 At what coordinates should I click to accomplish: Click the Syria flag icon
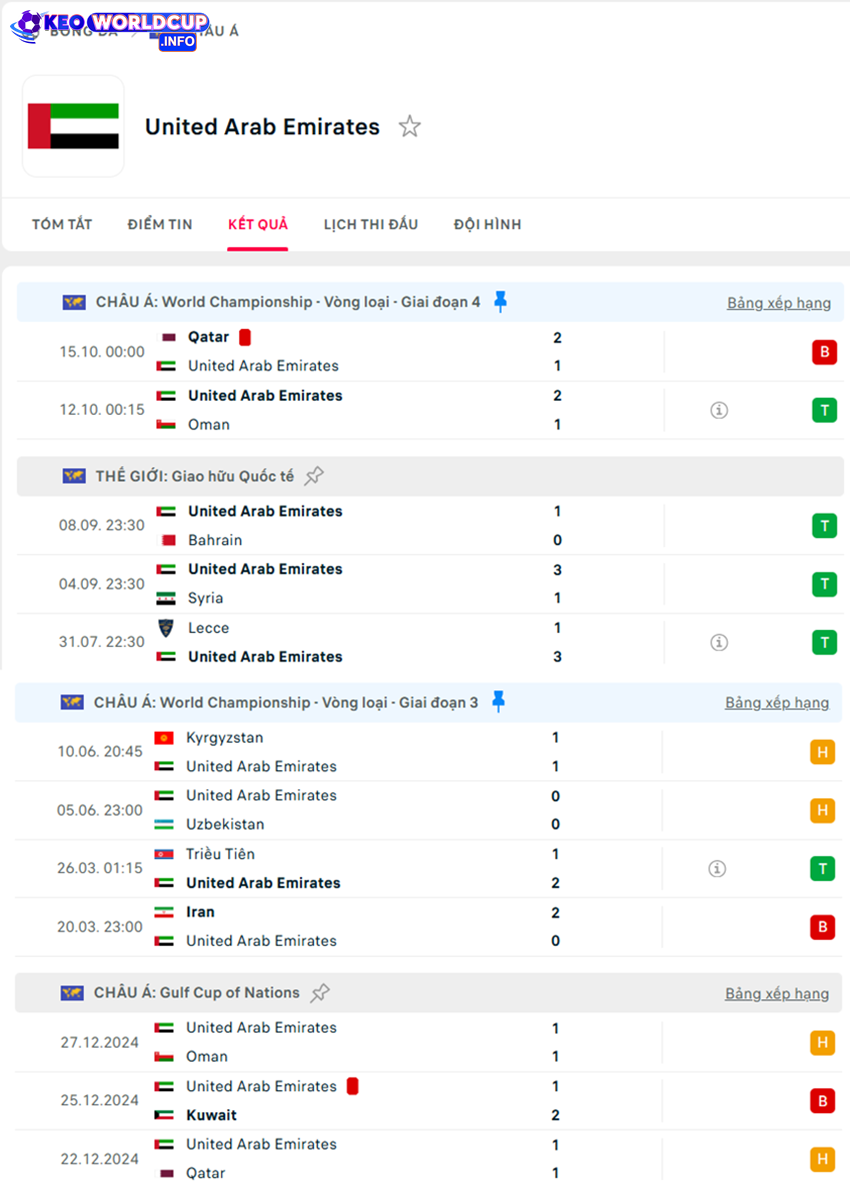tap(166, 598)
